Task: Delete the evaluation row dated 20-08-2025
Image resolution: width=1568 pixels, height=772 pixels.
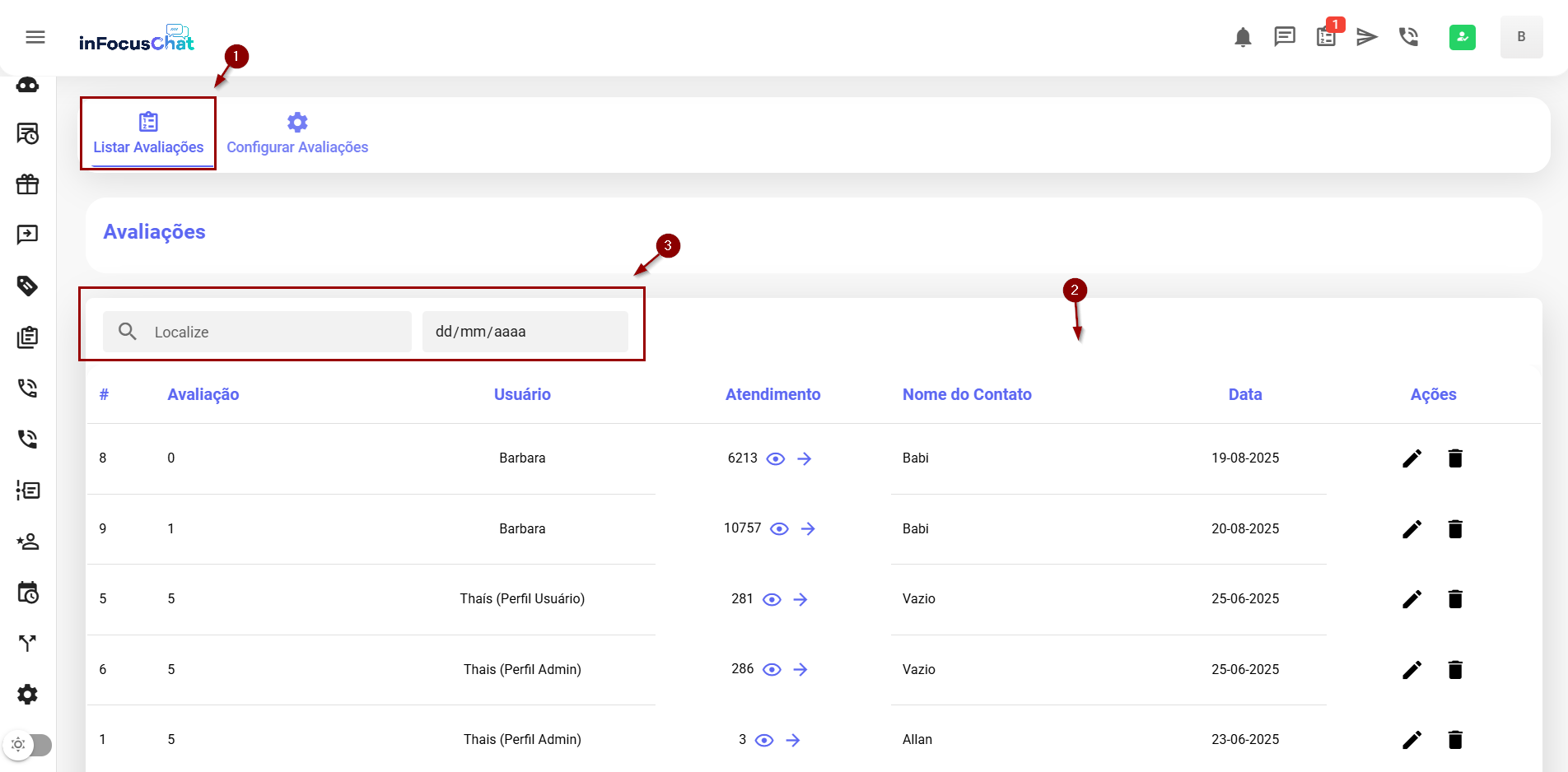Action: click(x=1455, y=529)
